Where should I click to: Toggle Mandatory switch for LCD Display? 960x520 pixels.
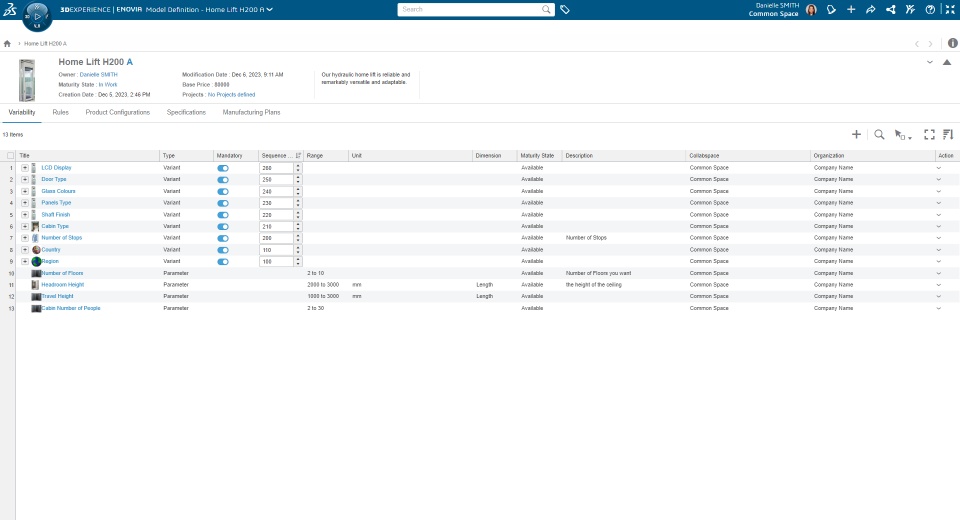(223, 168)
